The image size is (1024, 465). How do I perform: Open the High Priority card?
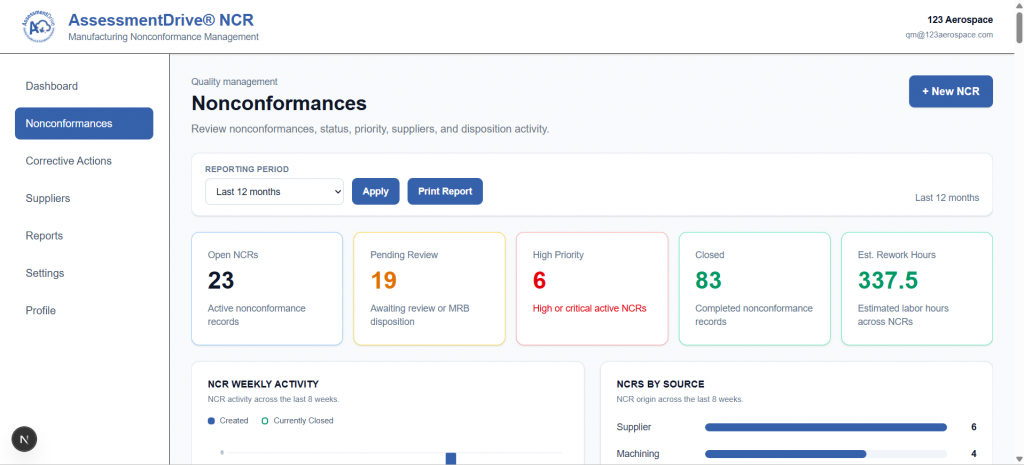(592, 289)
